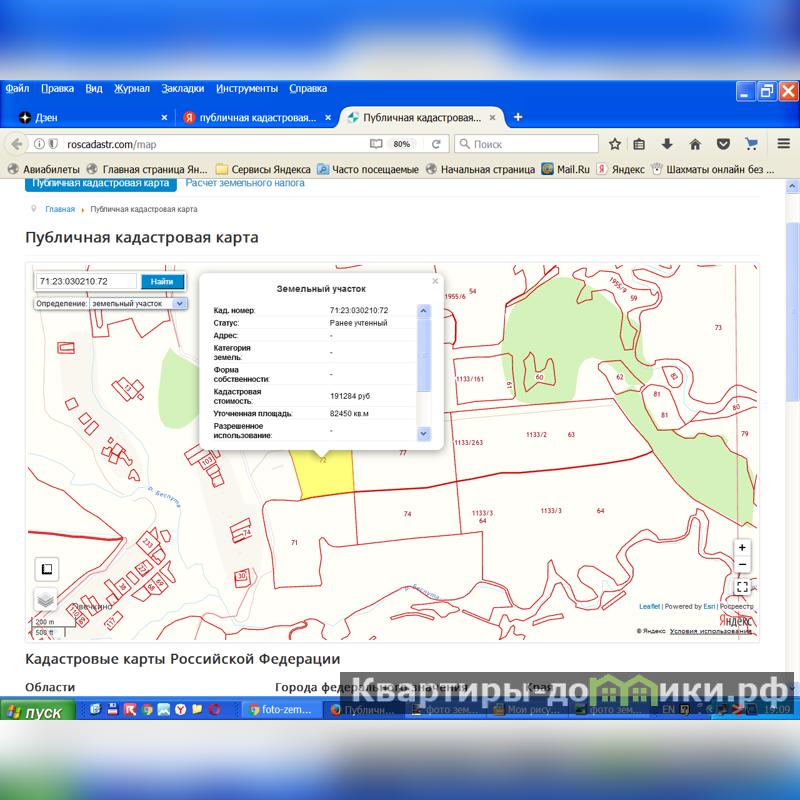This screenshot has width=800, height=800.
Task: Open the Расчет земельного налога link
Action: [x=245, y=183]
